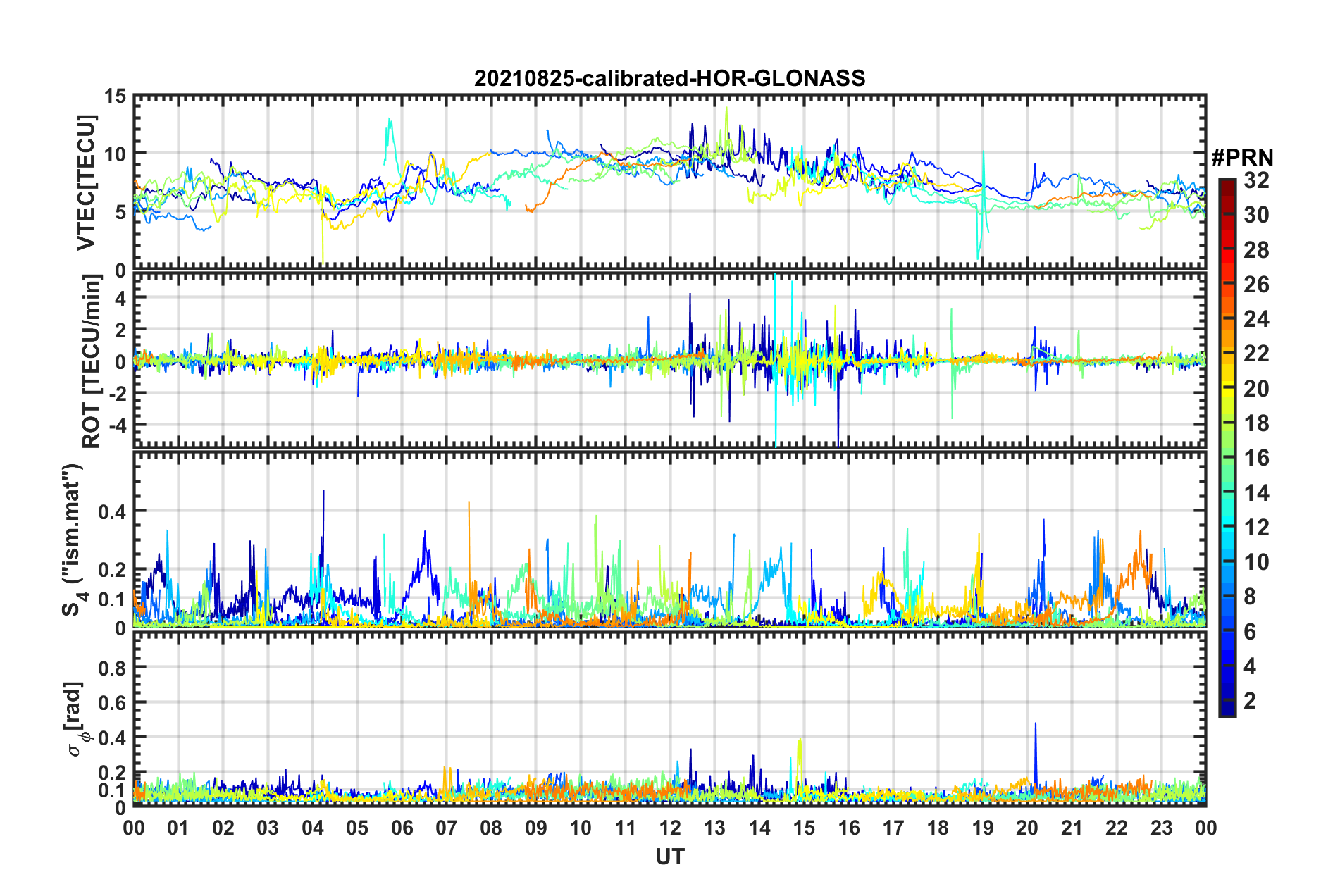Click the 15 tick label on VTEC axis

[x=116, y=97]
